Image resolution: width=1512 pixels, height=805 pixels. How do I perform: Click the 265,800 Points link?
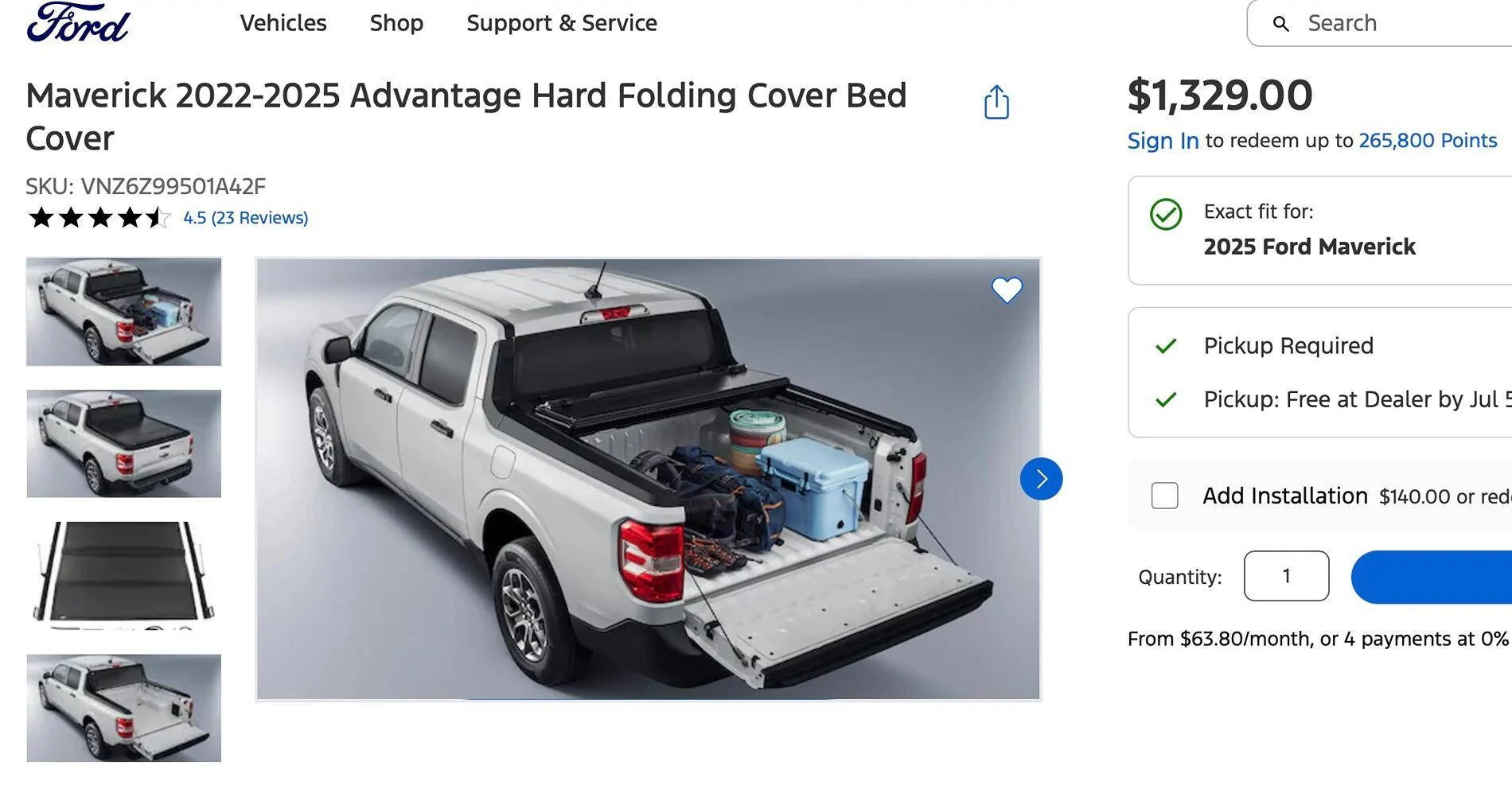coord(1428,141)
